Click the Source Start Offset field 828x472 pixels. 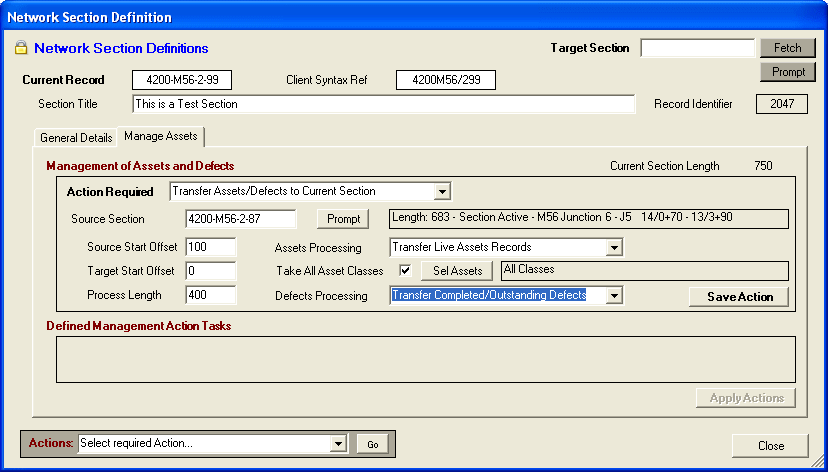tap(210, 246)
